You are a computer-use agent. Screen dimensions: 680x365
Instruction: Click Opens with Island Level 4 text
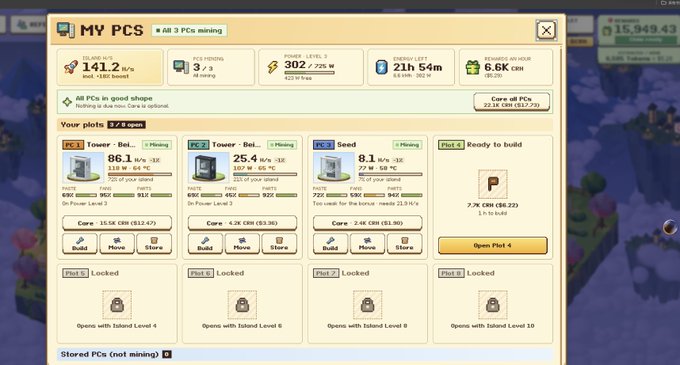point(117,326)
